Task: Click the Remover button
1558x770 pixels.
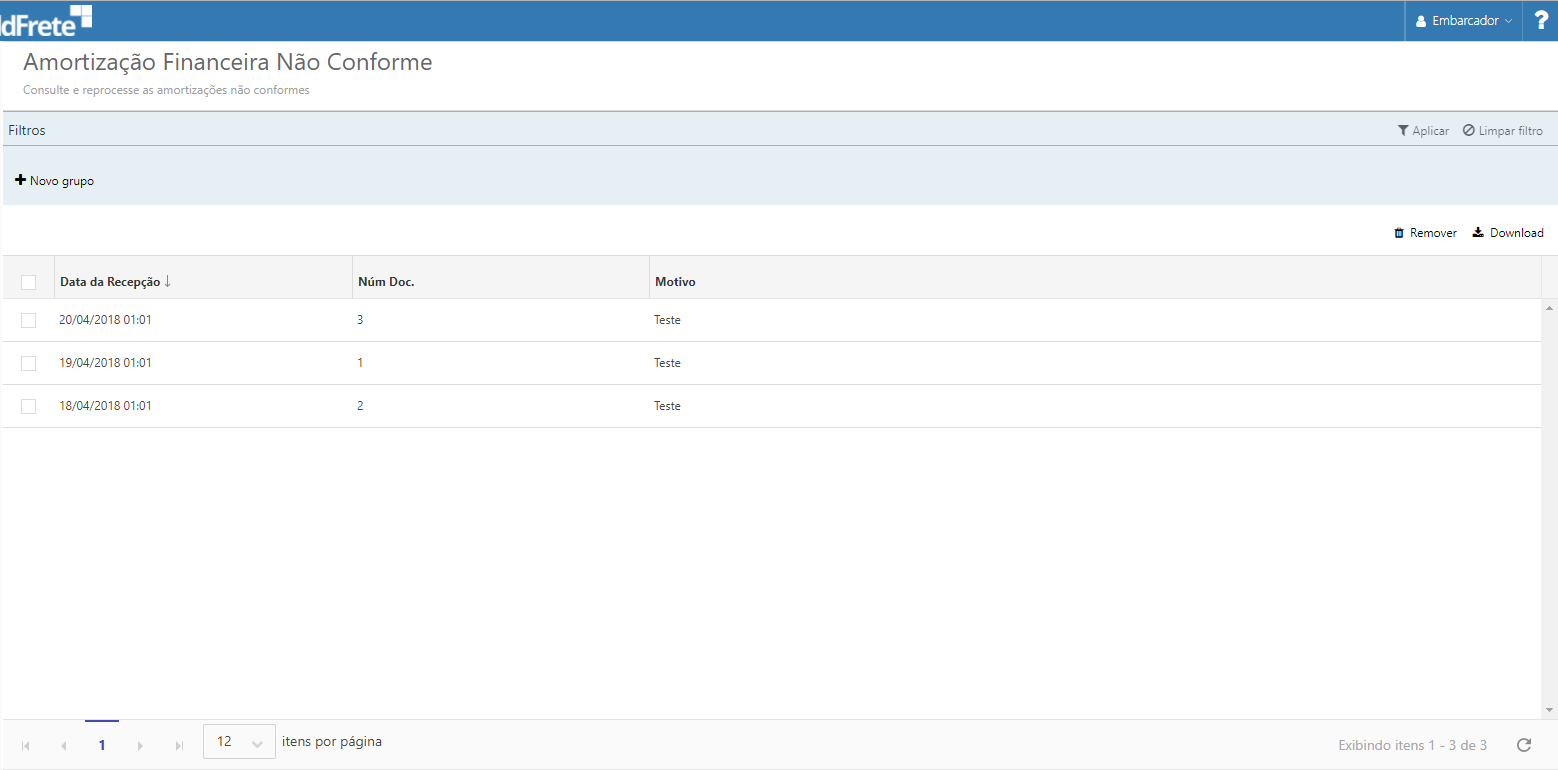Action: tap(1425, 233)
